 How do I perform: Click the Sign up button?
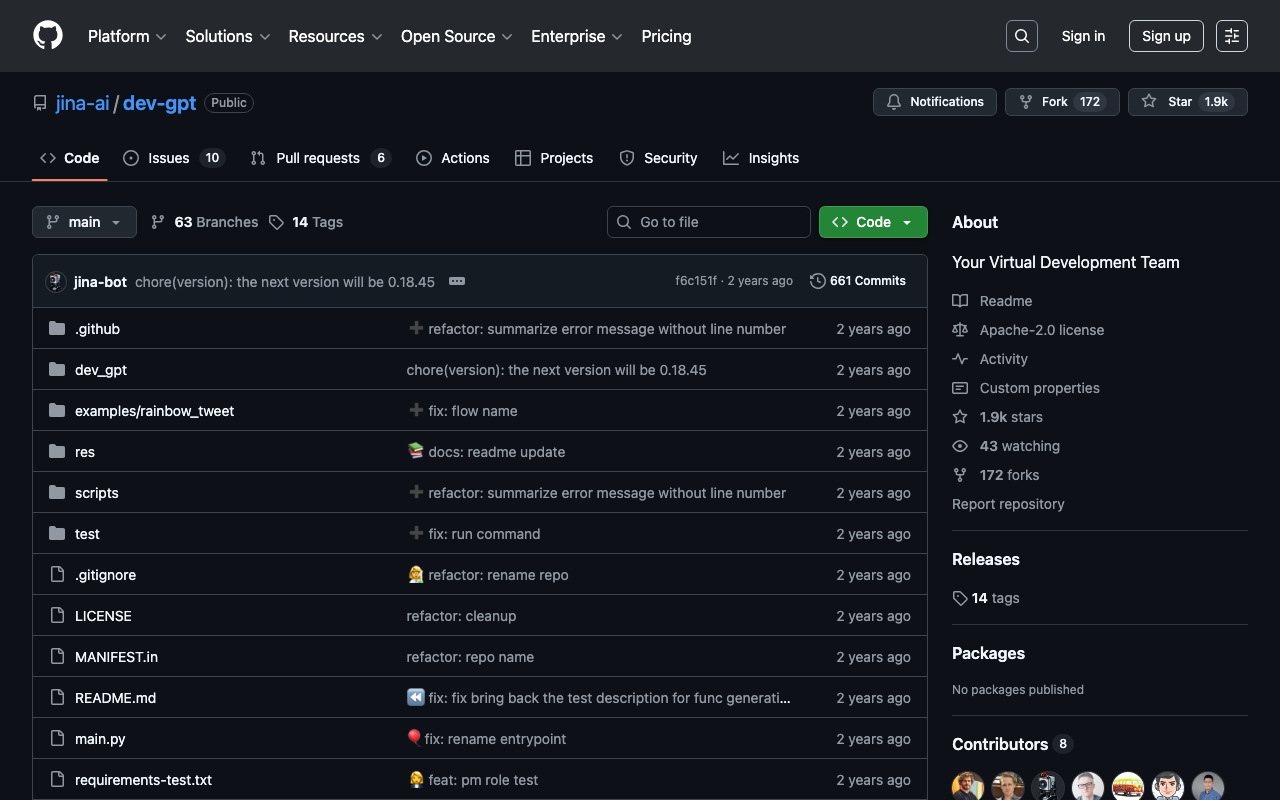pyautogui.click(x=1165, y=36)
